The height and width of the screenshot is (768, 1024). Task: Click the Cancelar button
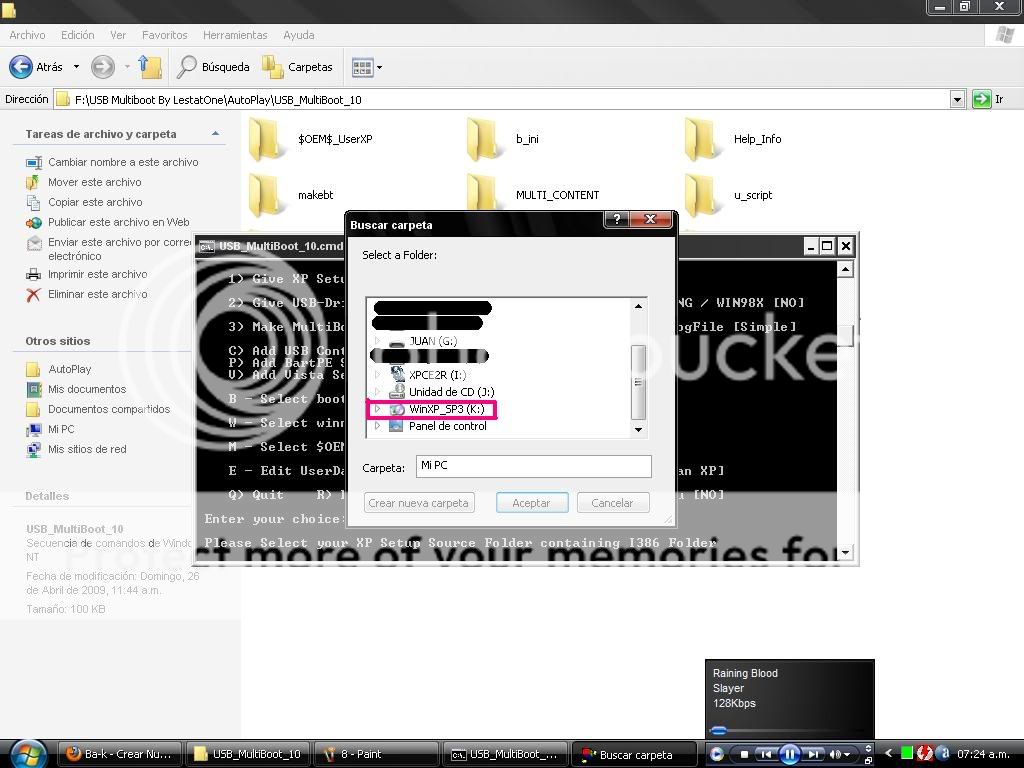pyautogui.click(x=613, y=503)
